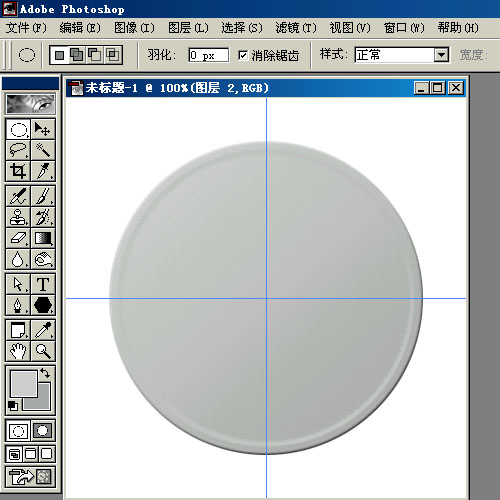Set Full Screen Mode without menu bar
Image resolution: width=500 pixels, height=500 pixels.
47,454
